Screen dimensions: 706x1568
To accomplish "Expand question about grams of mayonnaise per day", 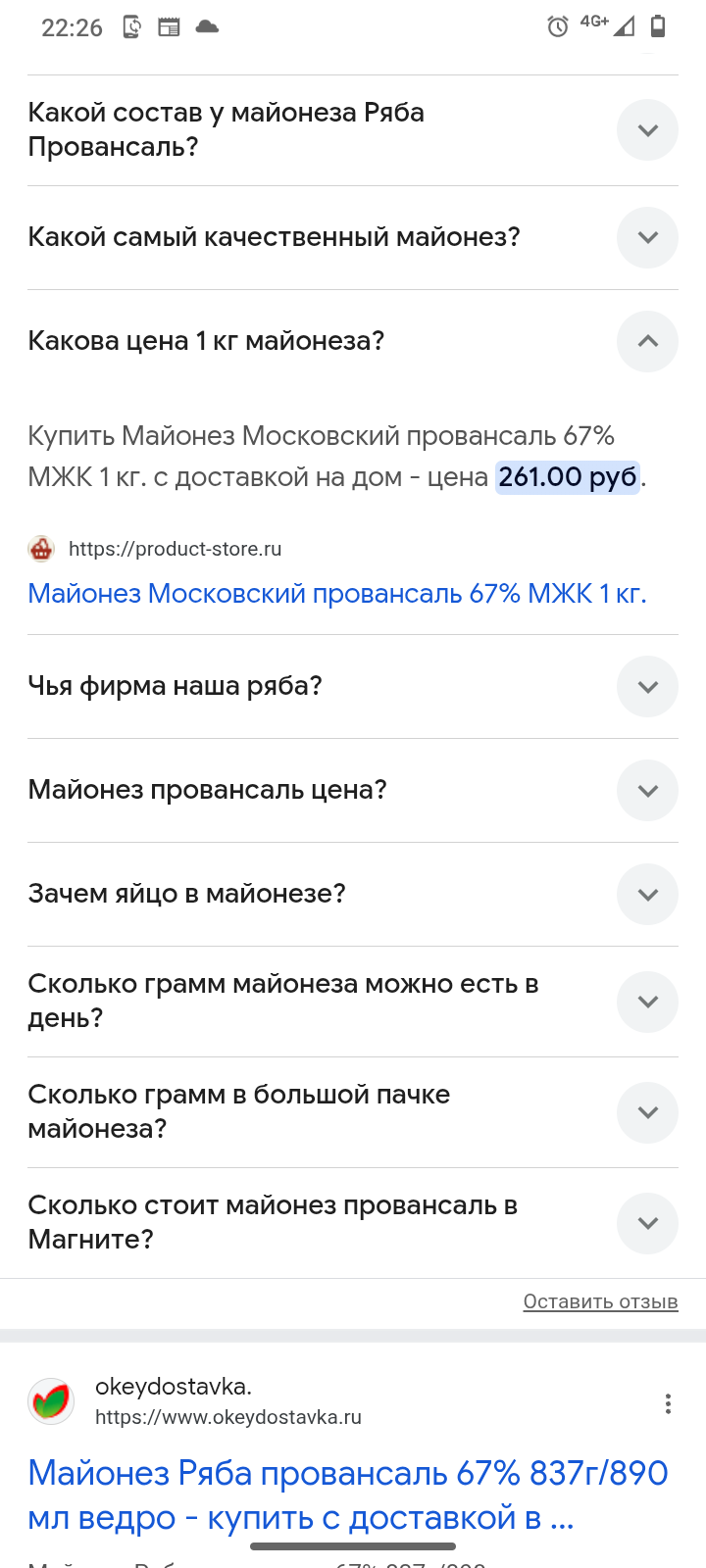I will pos(647,1002).
